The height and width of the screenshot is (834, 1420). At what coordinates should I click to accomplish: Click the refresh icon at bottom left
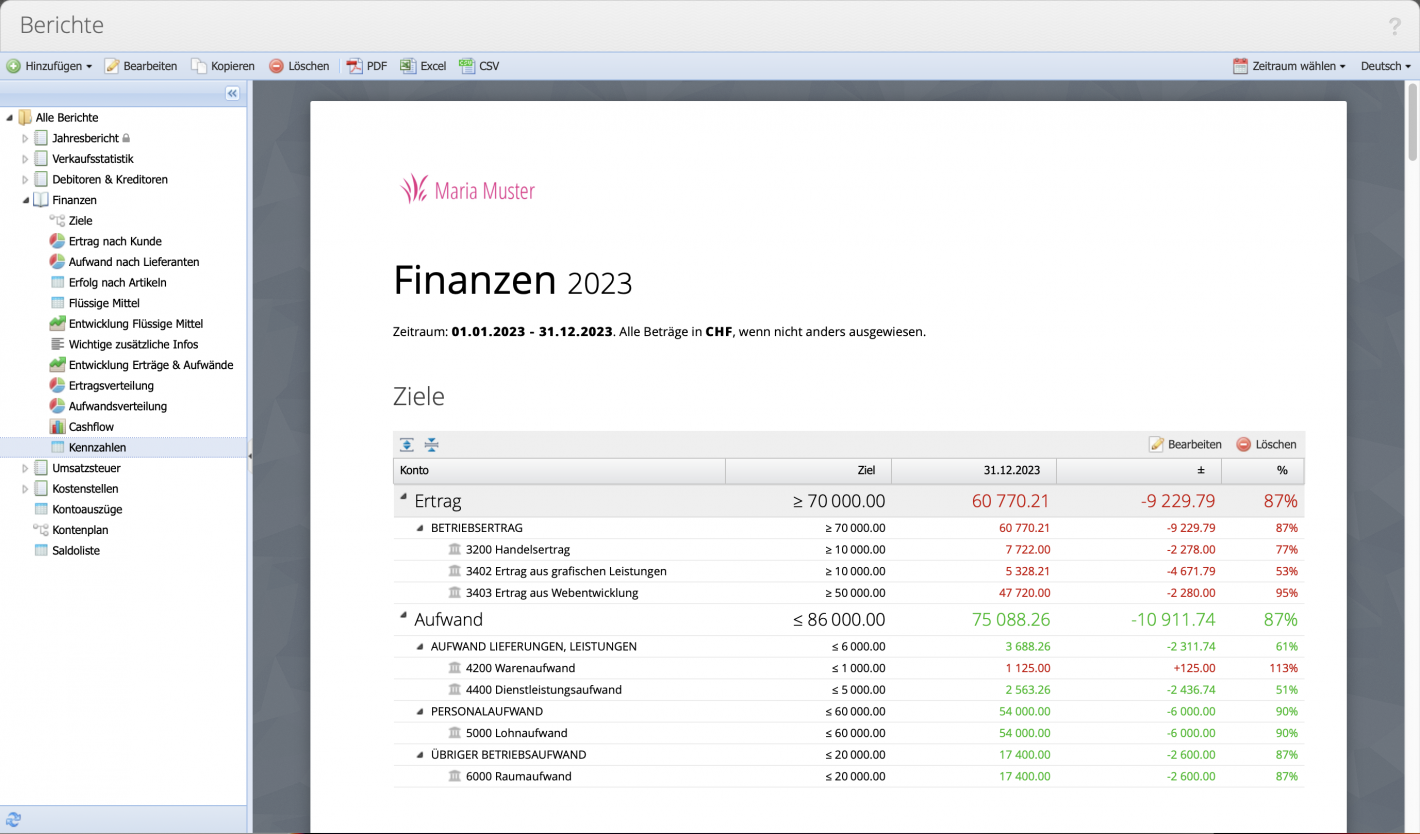(x=13, y=819)
